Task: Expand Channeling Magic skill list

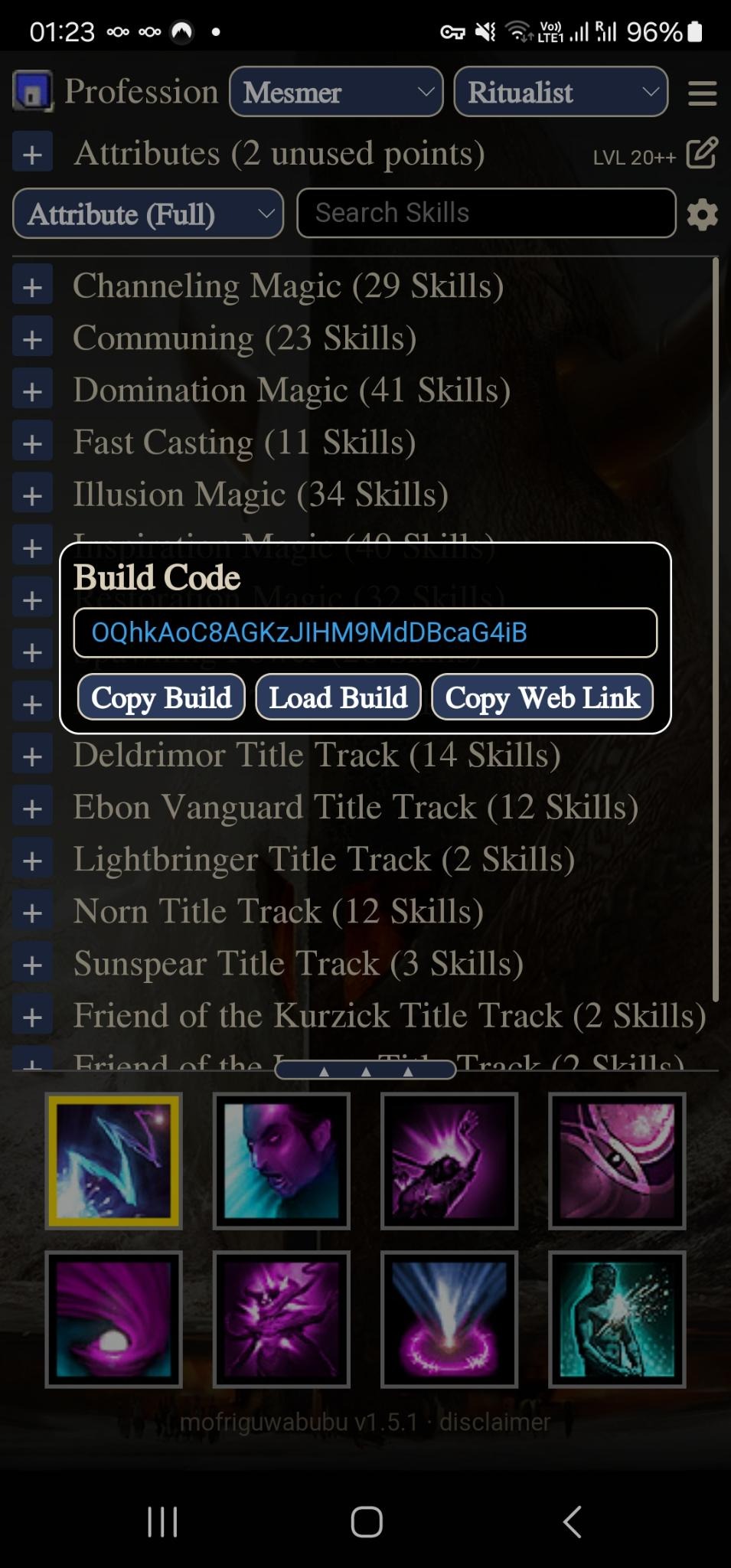Action: click(32, 287)
